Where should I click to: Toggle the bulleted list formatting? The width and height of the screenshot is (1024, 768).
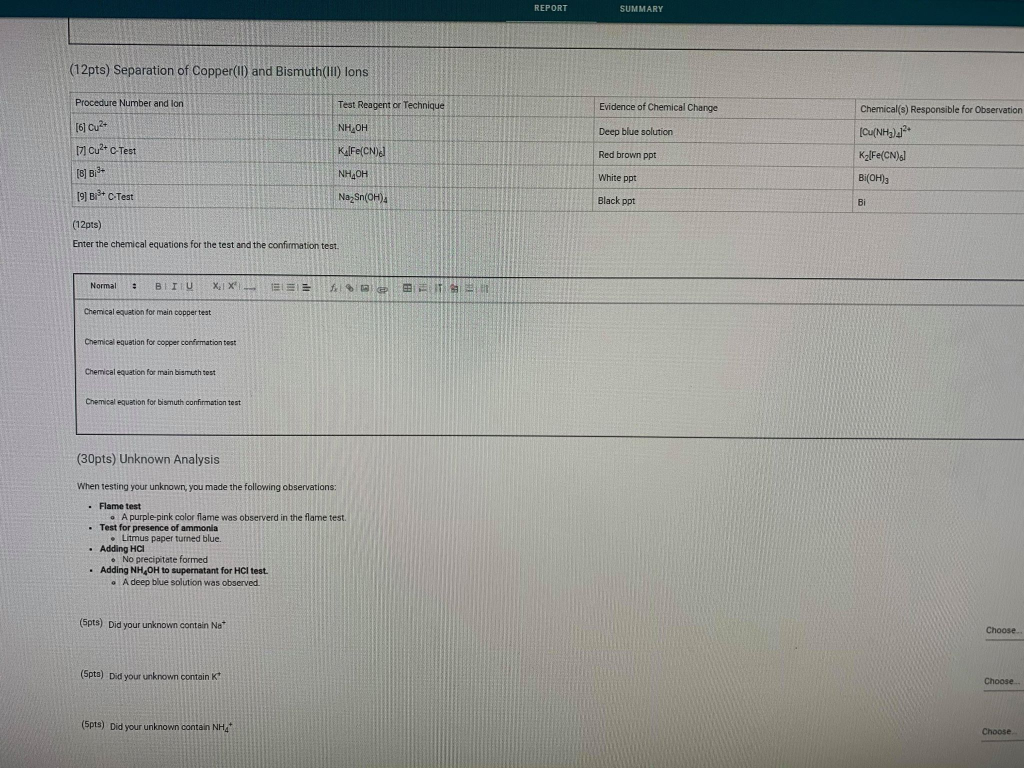(x=289, y=287)
